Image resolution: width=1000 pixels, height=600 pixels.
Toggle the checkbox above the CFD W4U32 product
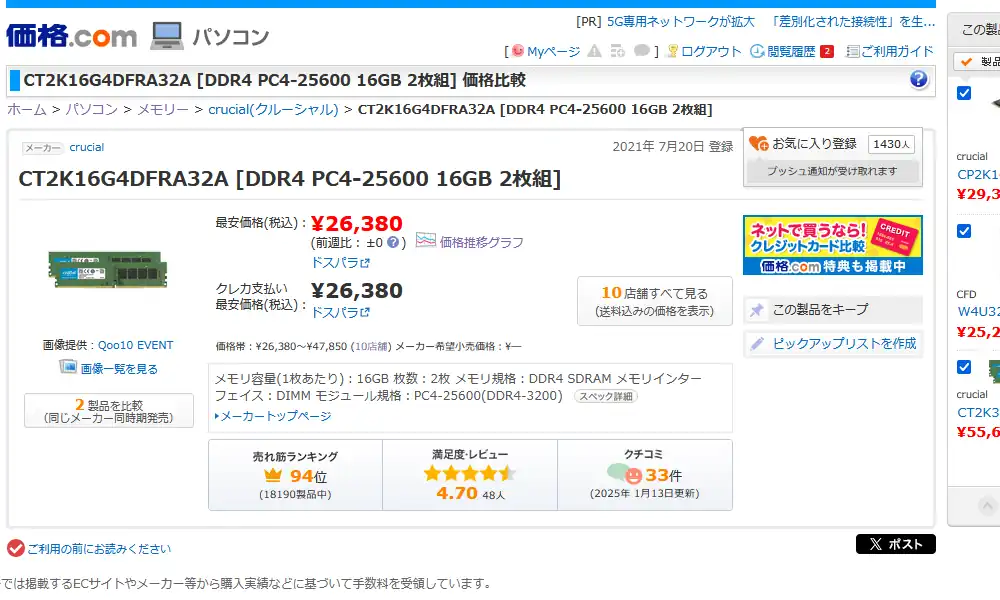(964, 231)
